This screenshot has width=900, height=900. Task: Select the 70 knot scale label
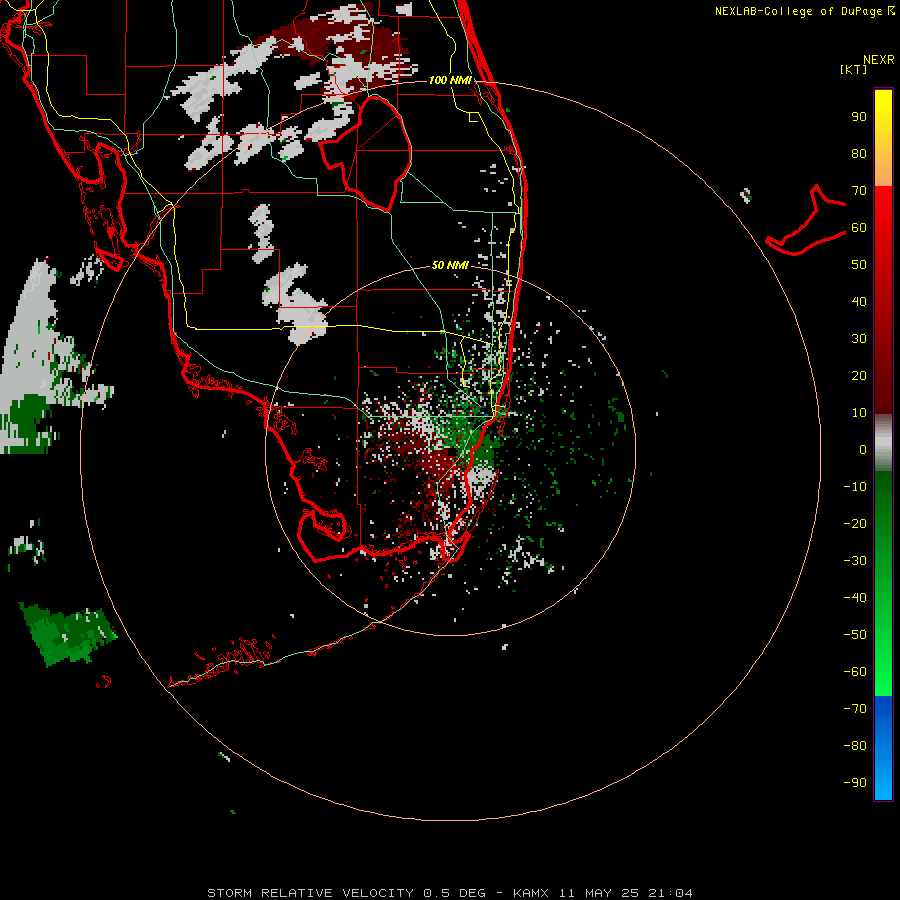point(859,191)
